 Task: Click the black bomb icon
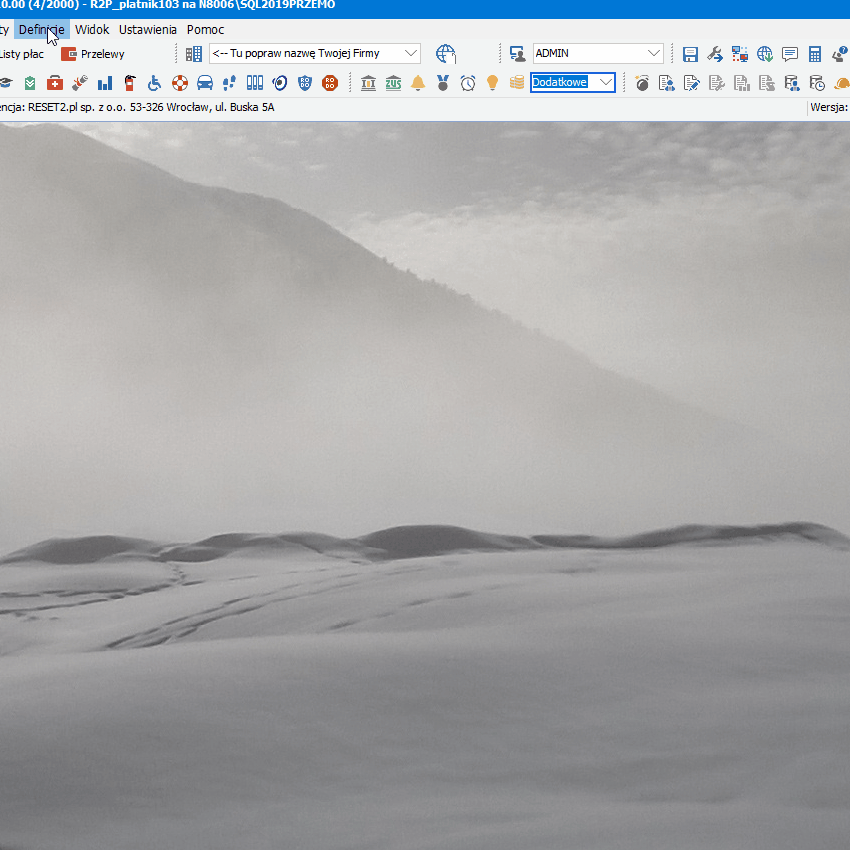tap(642, 83)
